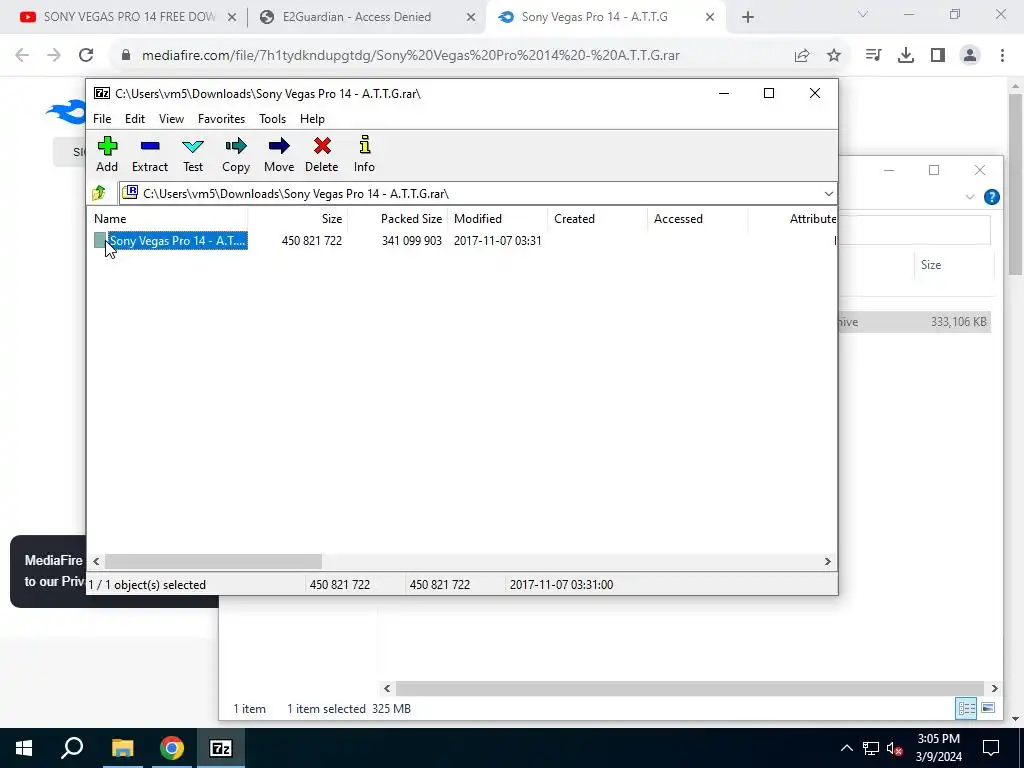This screenshot has width=1024, height=768.
Task: Sort by the Created column header
Action: point(598,219)
